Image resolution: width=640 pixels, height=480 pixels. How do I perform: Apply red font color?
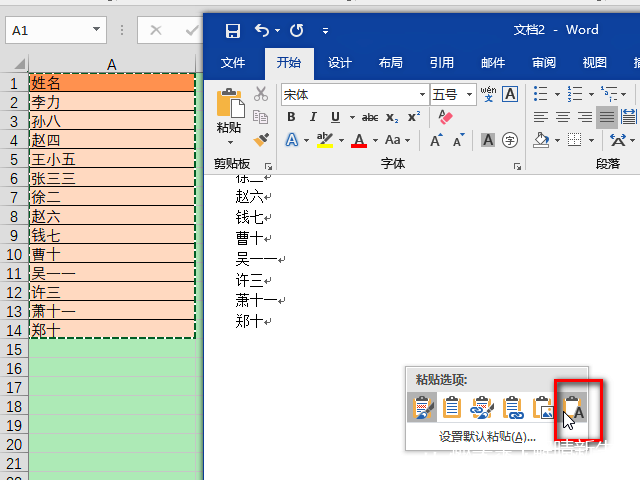(359, 140)
